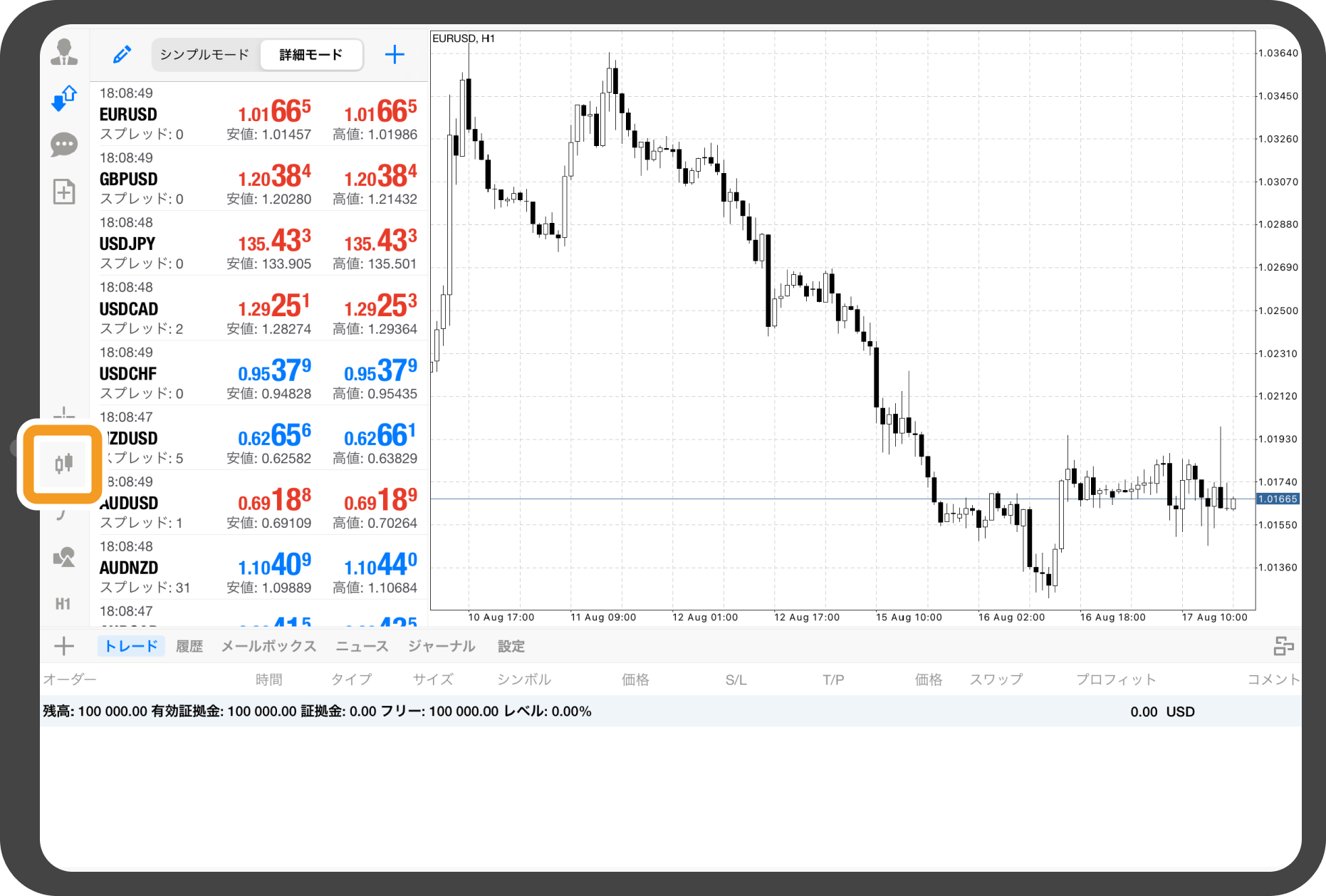
Task: Click the pencil edit symbols icon
Action: point(122,55)
